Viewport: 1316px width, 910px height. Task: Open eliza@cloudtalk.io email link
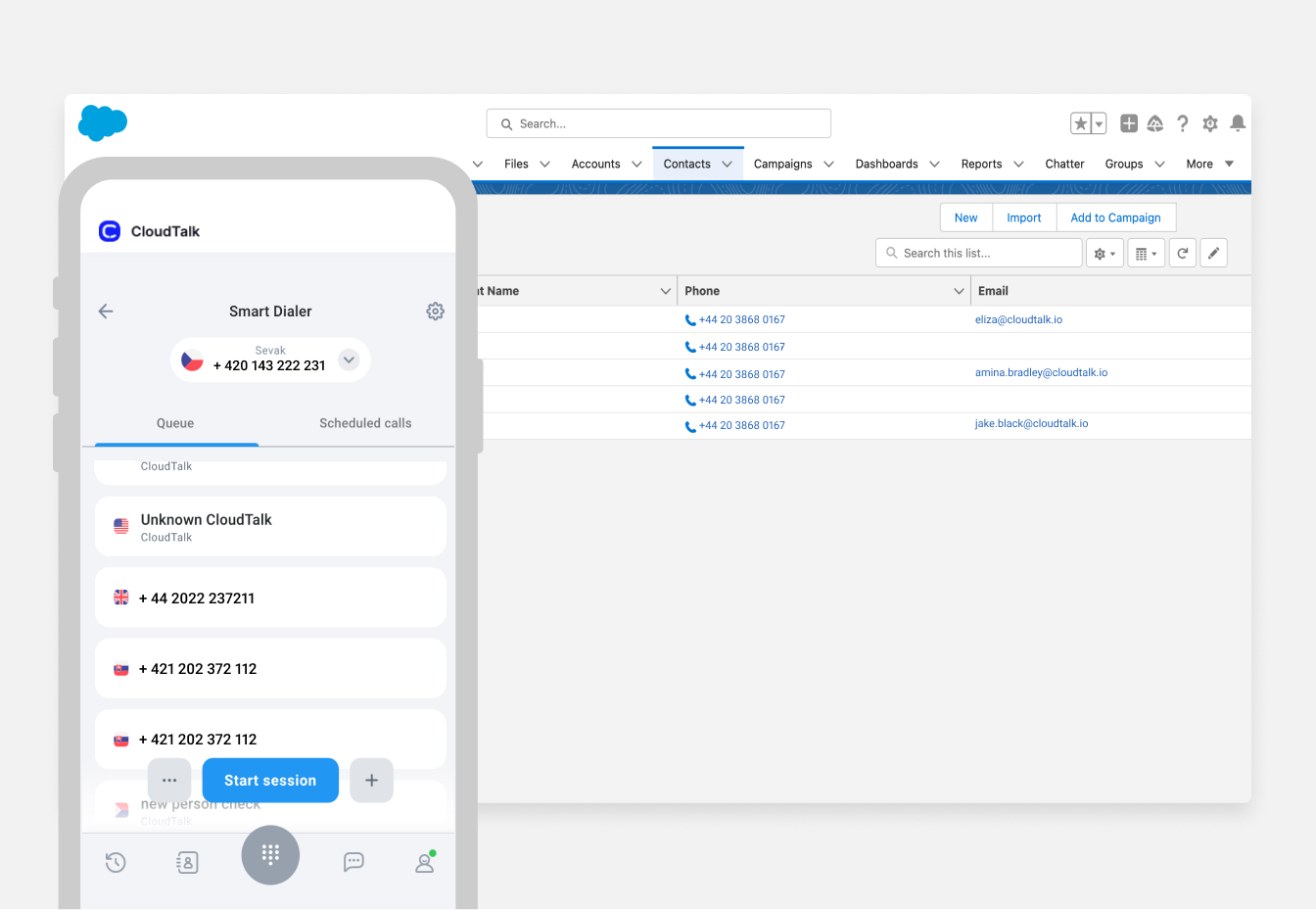pyautogui.click(x=1018, y=319)
